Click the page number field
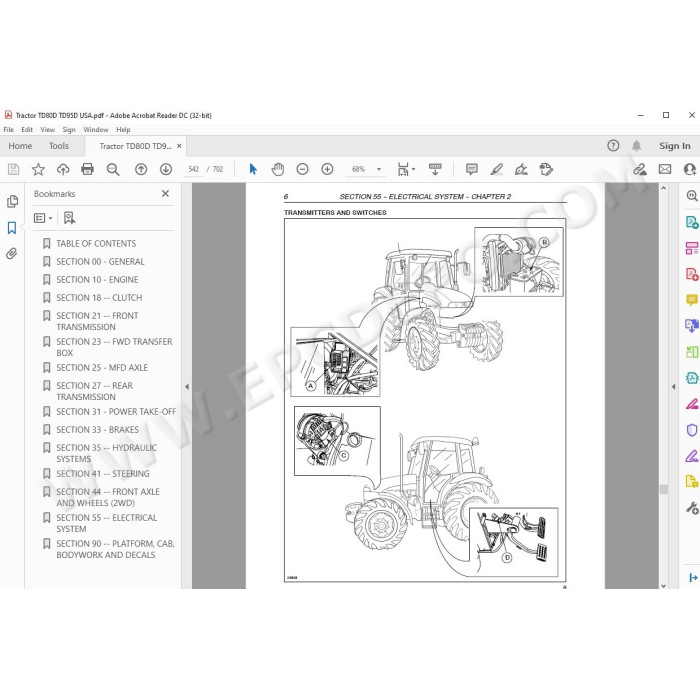 pyautogui.click(x=193, y=169)
